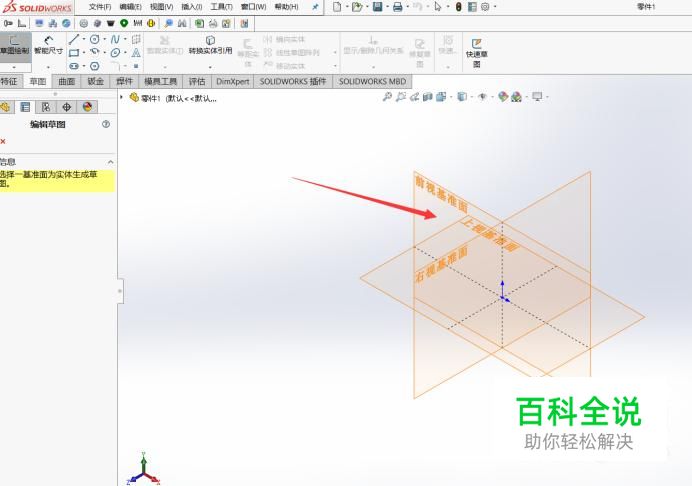Open the 插入(I) menu
Viewport: 692px width, 486px height.
pyautogui.click(x=192, y=7)
